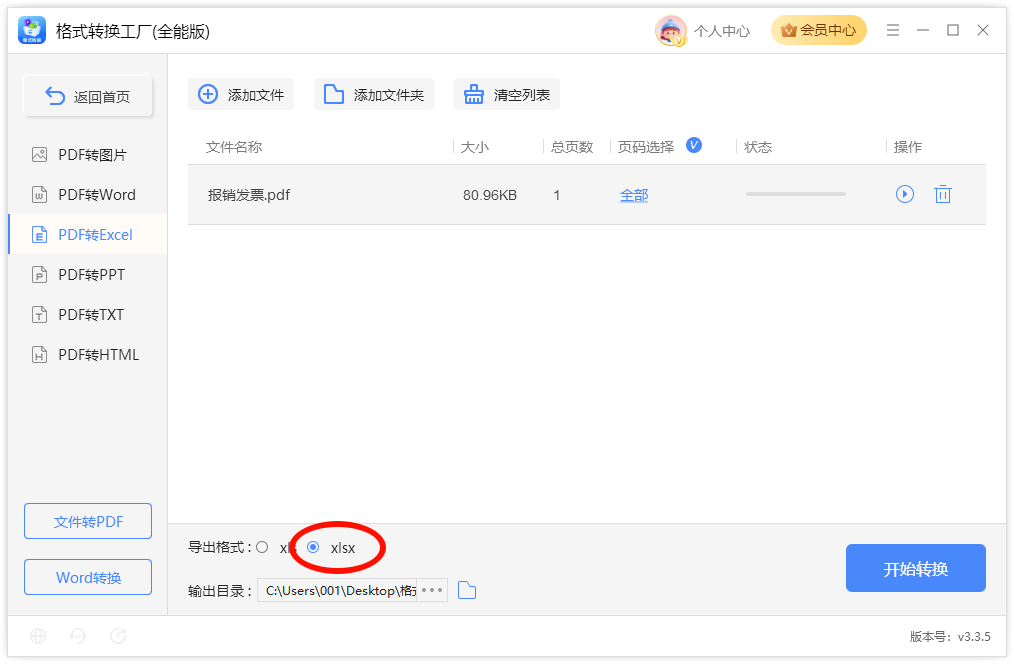Click the PDF转图片 picture icon

[39, 155]
